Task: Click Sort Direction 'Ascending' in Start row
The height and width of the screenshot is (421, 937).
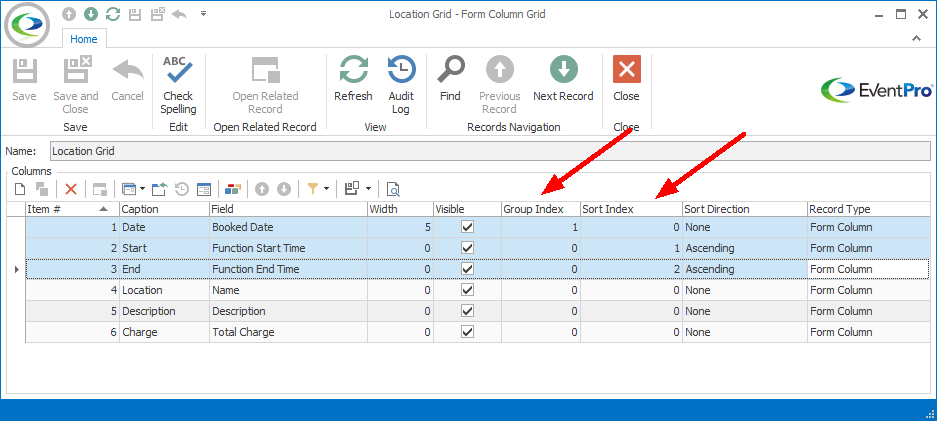Action: [745, 248]
